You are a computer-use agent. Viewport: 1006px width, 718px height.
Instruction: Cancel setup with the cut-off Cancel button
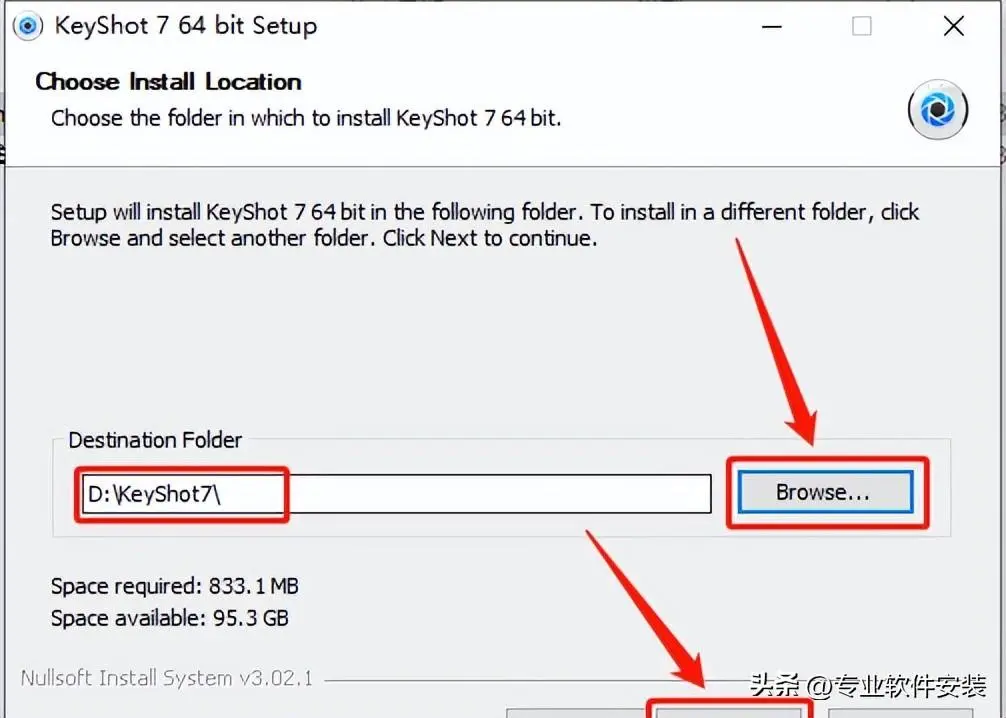900,713
